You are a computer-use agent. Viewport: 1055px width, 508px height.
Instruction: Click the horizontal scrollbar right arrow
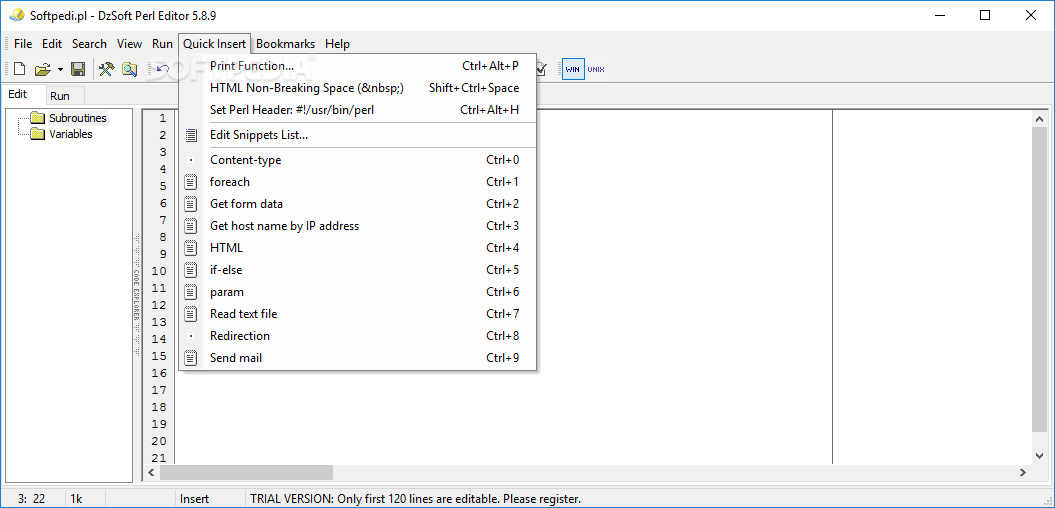pos(1023,473)
